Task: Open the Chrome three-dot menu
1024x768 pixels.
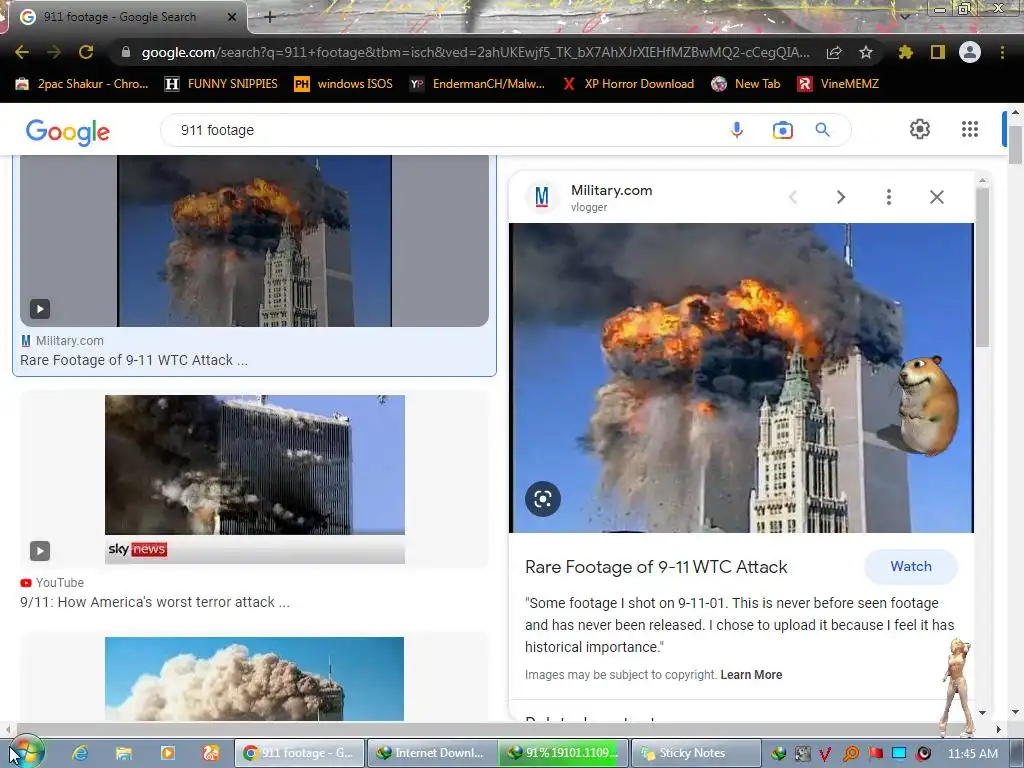Action: (1002, 52)
